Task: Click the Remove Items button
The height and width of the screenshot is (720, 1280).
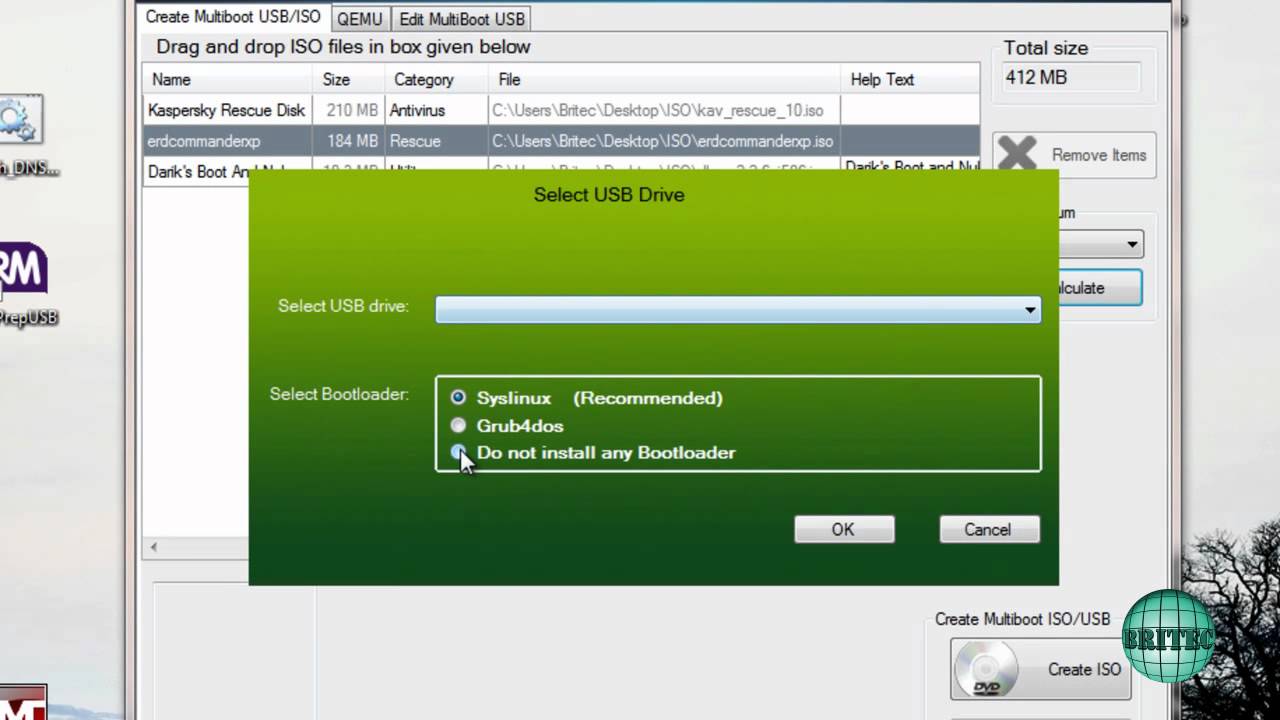Action: pyautogui.click(x=1074, y=155)
